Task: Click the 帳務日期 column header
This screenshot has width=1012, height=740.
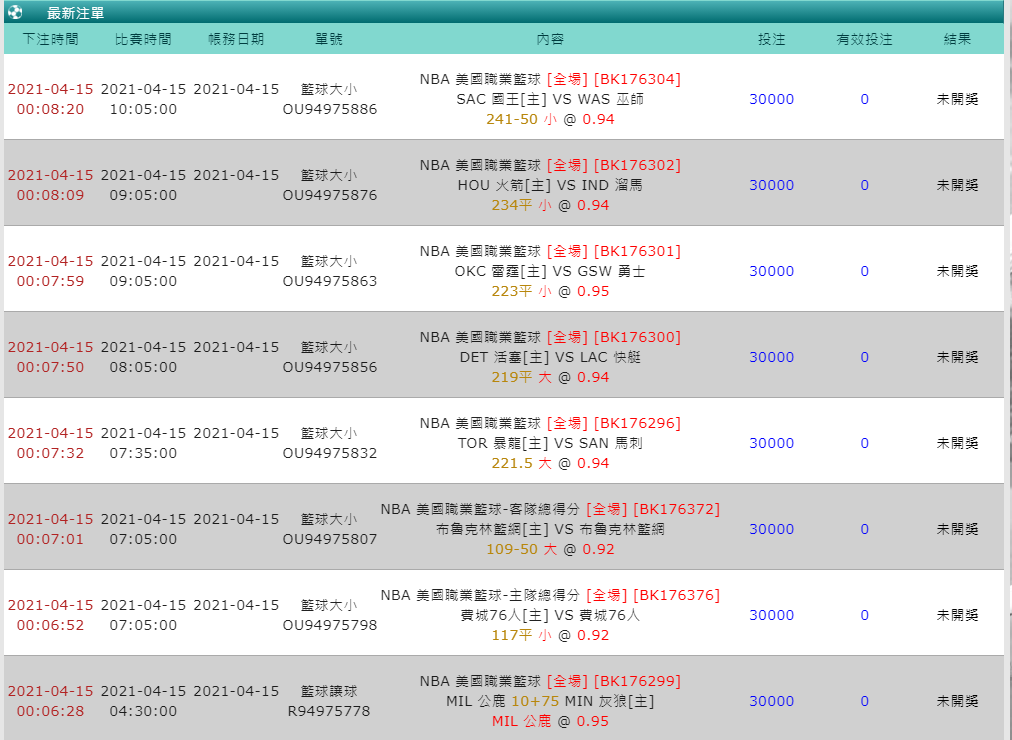Action: [236, 39]
